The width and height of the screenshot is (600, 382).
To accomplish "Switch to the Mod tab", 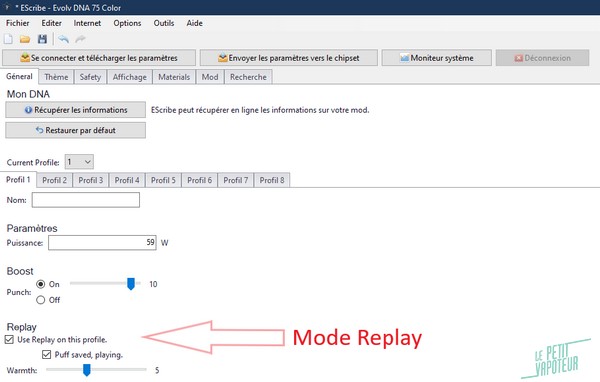I will (x=210, y=77).
